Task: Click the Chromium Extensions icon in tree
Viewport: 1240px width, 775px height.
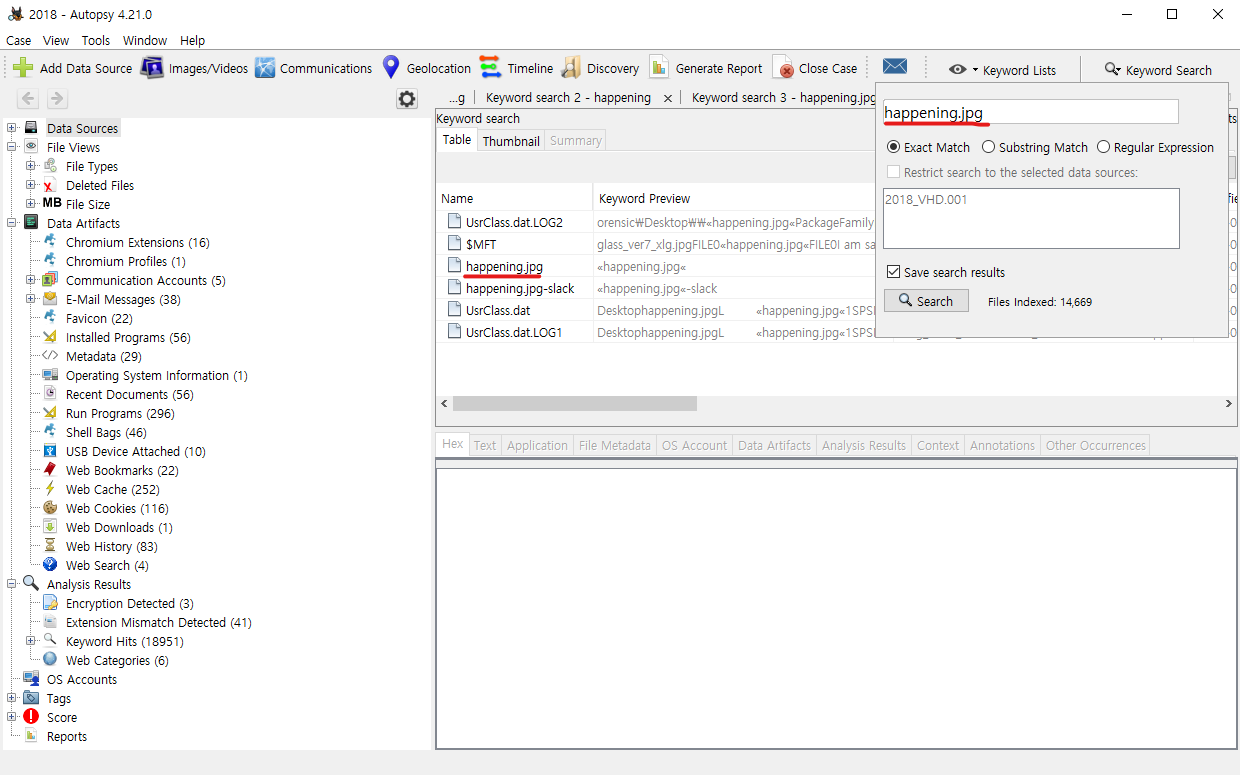Action: click(x=49, y=242)
